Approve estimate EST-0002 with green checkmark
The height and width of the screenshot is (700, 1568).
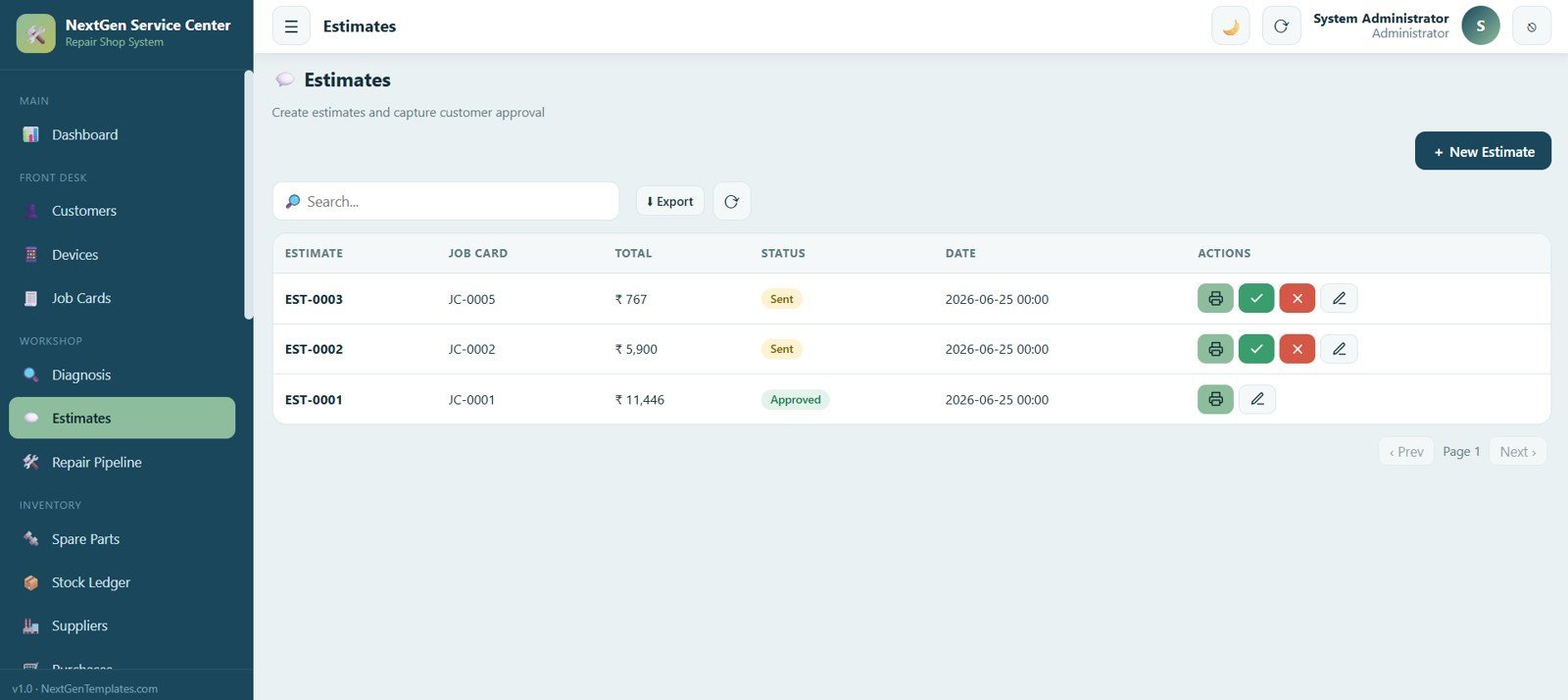[x=1256, y=349]
